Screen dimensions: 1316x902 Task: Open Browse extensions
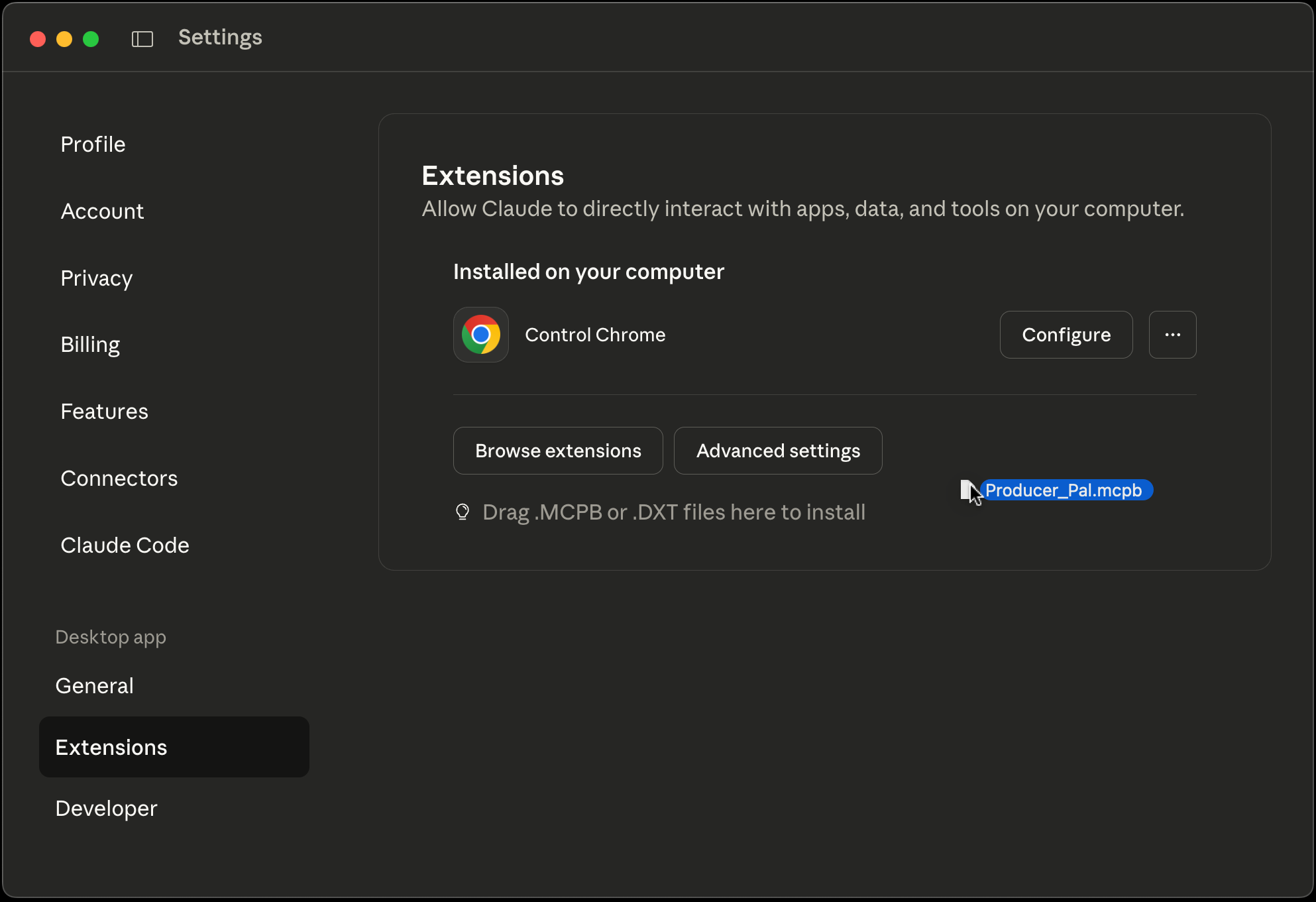coord(557,451)
